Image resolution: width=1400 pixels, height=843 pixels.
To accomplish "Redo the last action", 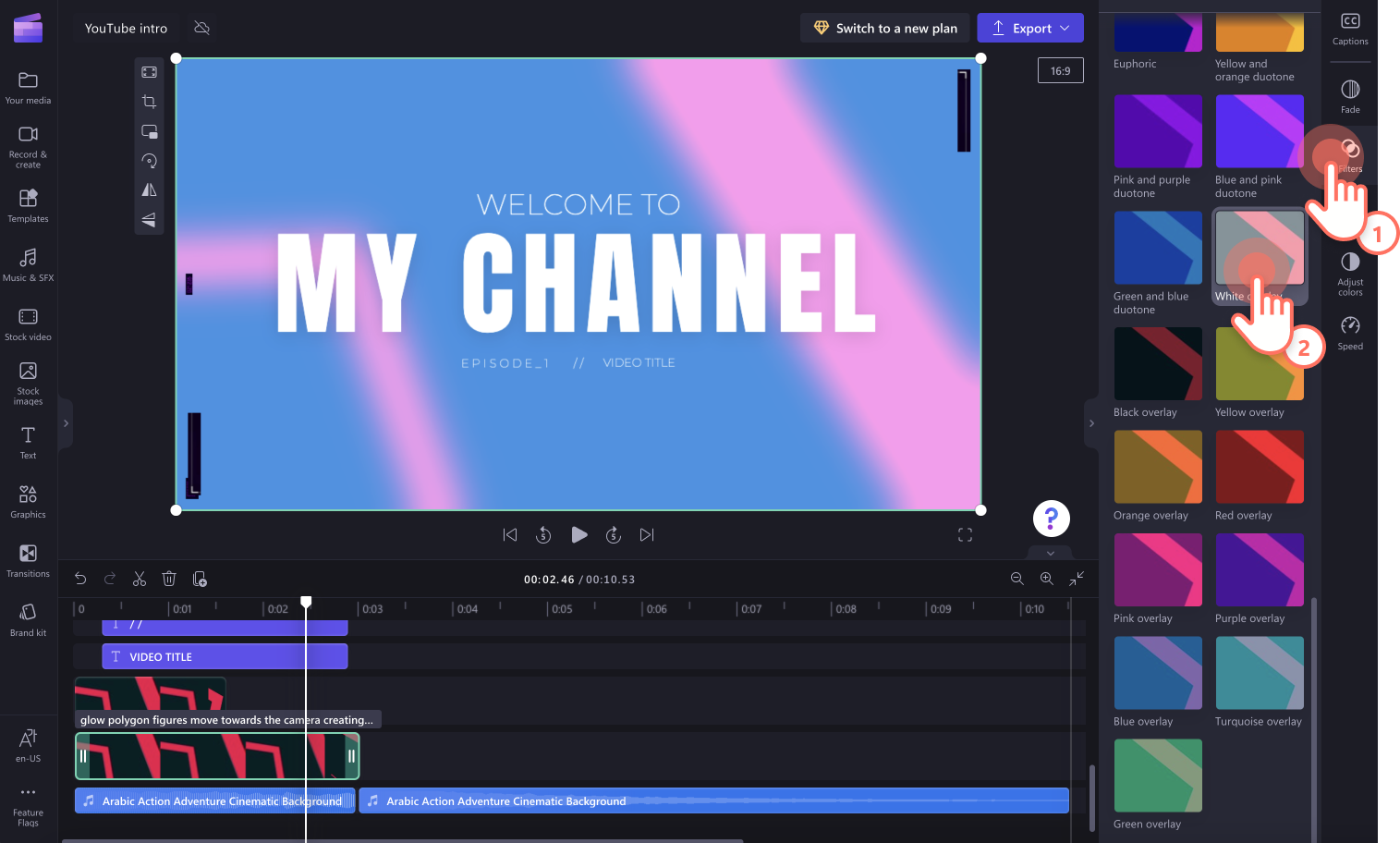I will (110, 579).
